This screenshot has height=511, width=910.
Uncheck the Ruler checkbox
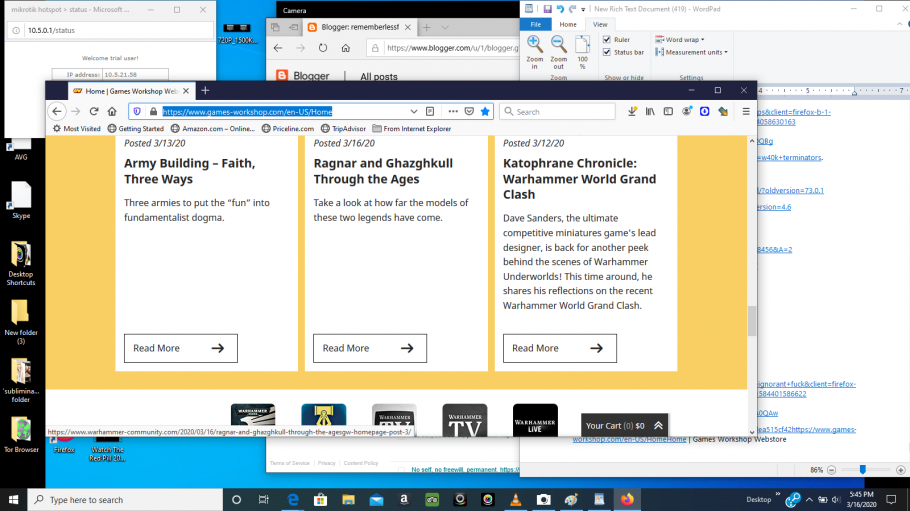click(x=607, y=40)
